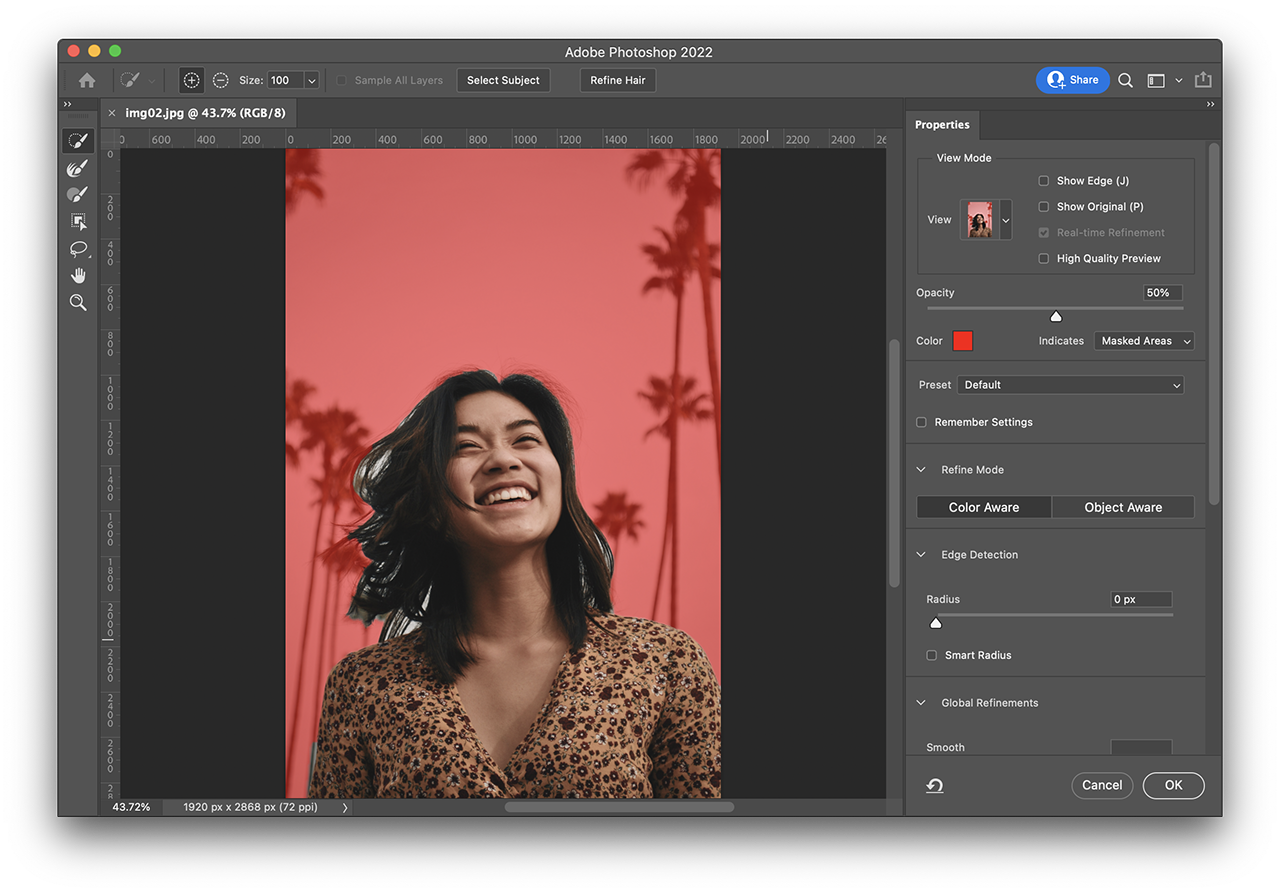The image size is (1280, 893).
Task: Collapse the Edge Detection section
Action: 921,555
